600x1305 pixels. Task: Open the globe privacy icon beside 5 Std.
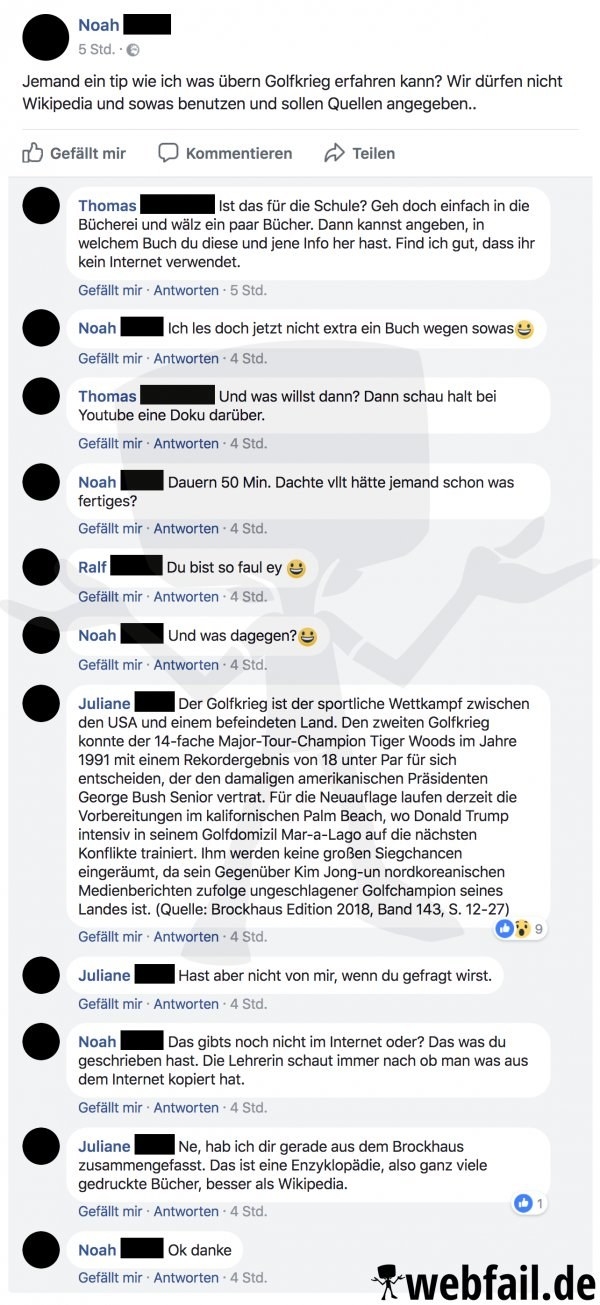coord(133,49)
